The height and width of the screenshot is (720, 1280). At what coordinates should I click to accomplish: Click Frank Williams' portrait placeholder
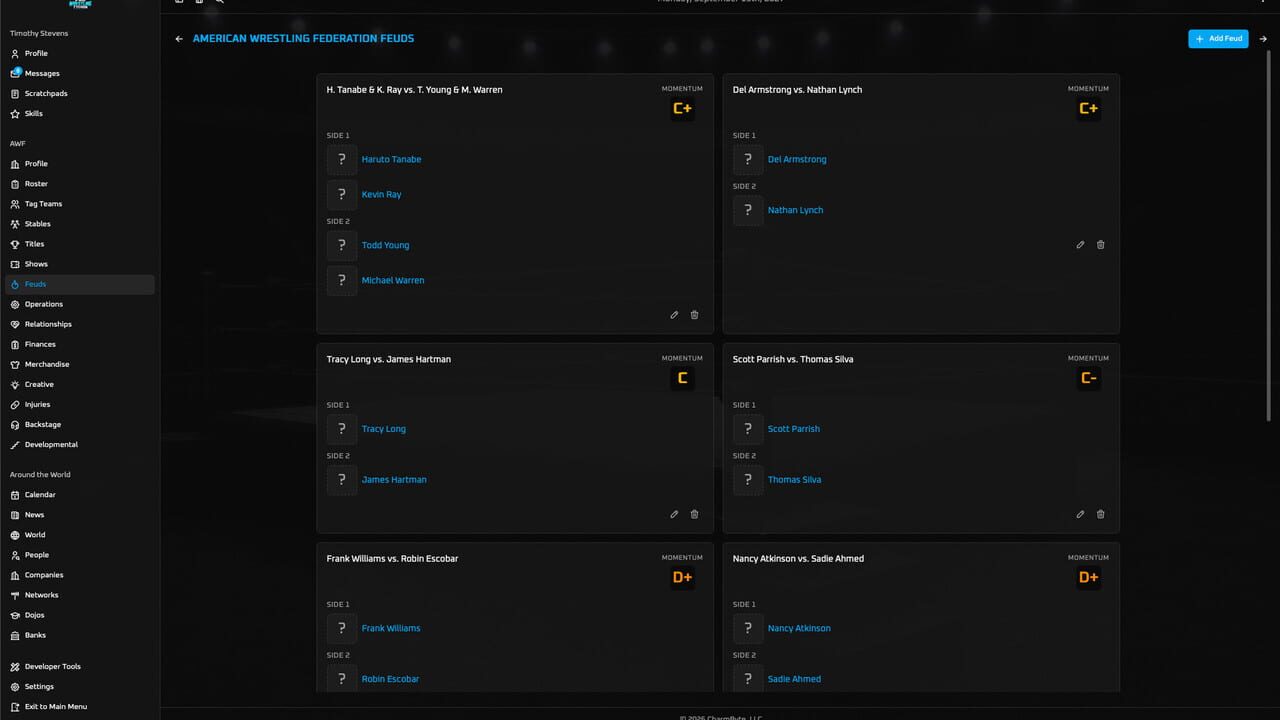342,628
